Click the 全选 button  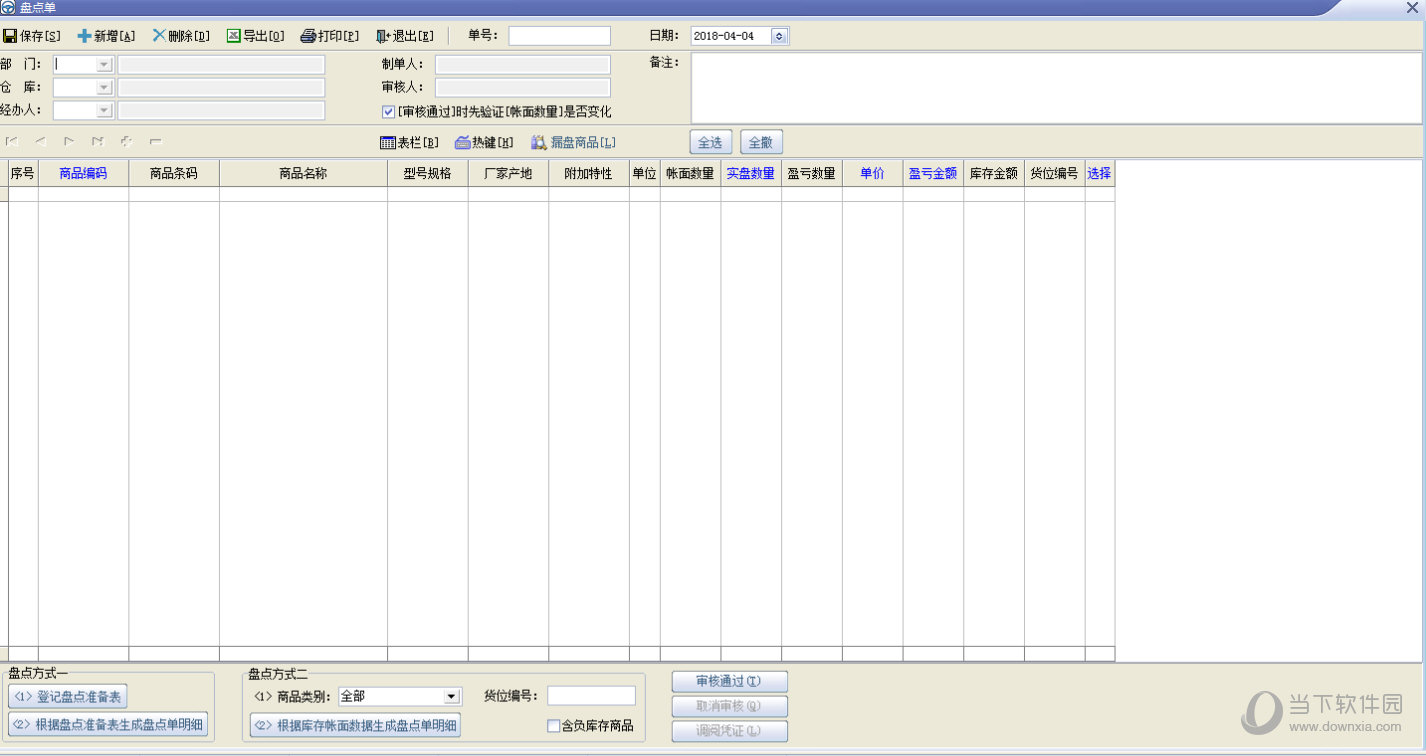point(710,142)
